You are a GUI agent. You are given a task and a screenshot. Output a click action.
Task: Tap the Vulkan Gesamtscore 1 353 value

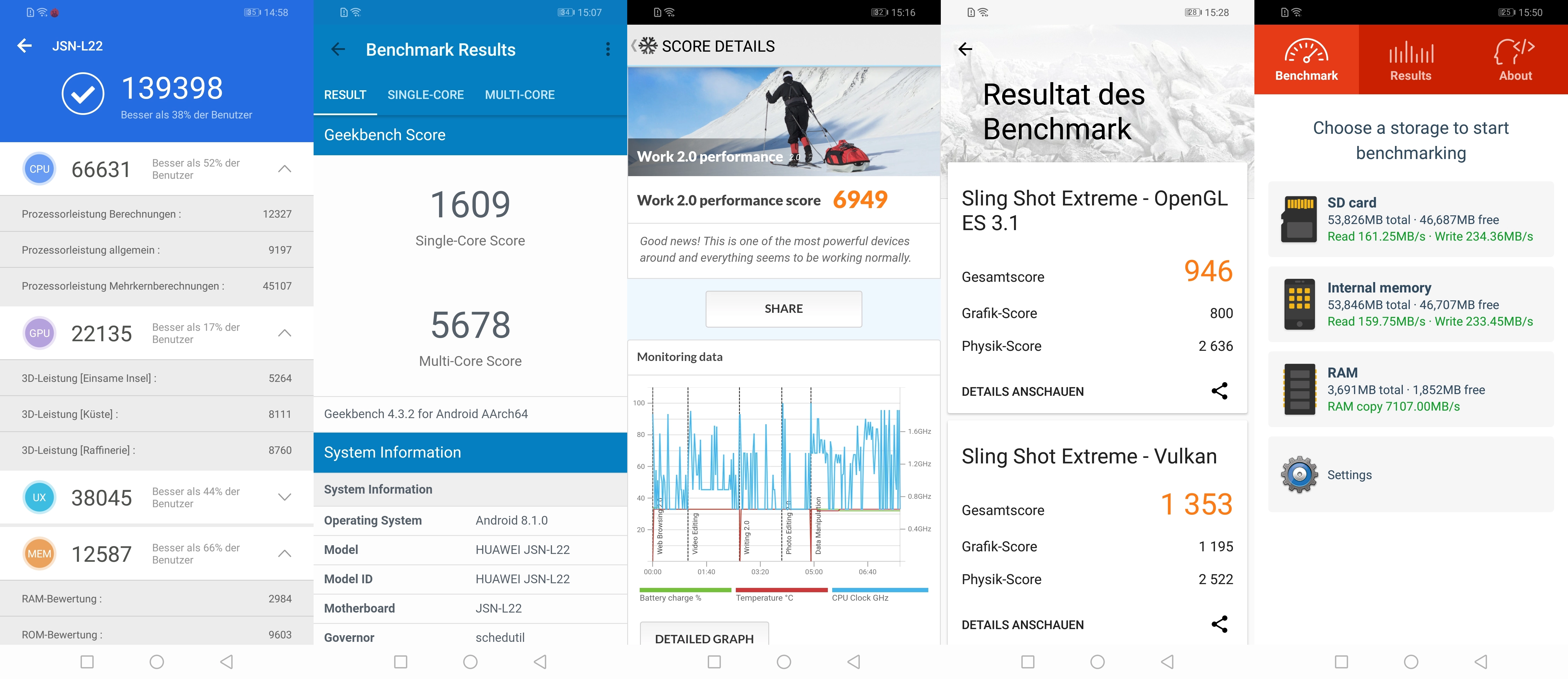point(1196,504)
